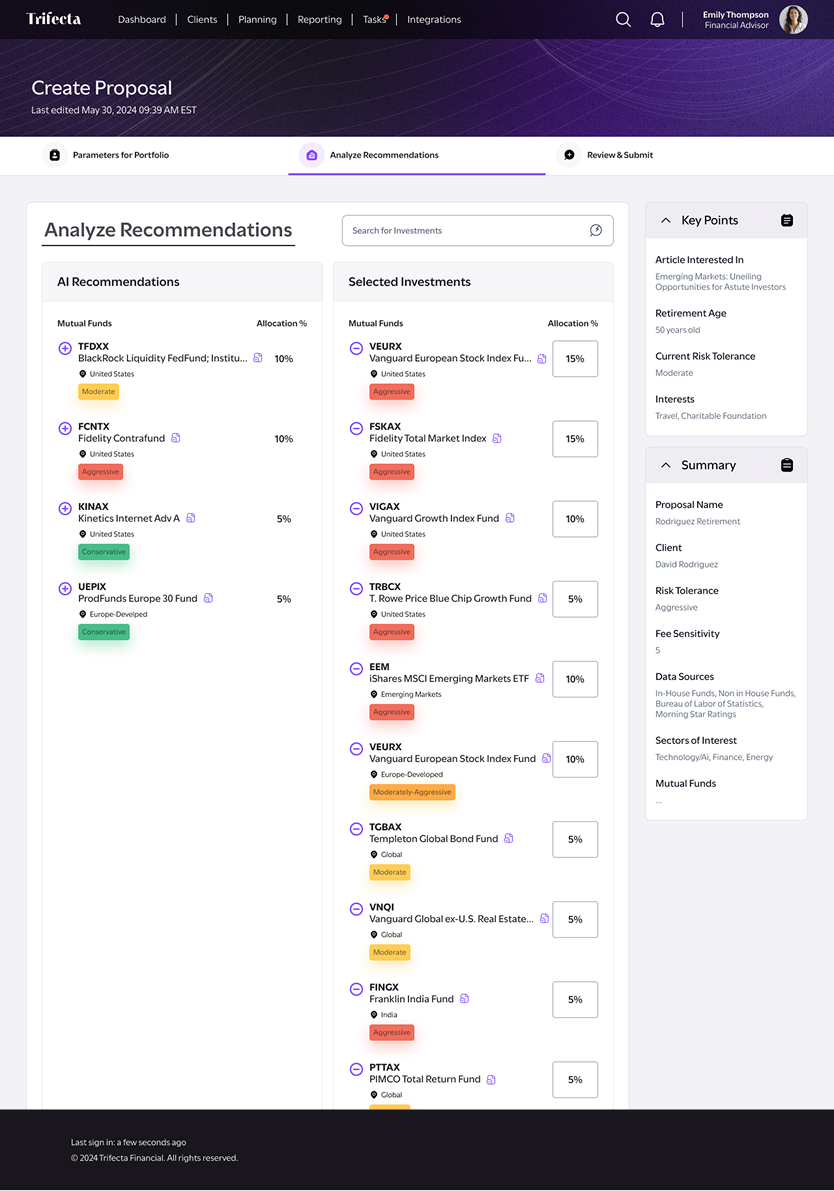
Task: Add KINAX fund with plus icon
Action: [65, 508]
